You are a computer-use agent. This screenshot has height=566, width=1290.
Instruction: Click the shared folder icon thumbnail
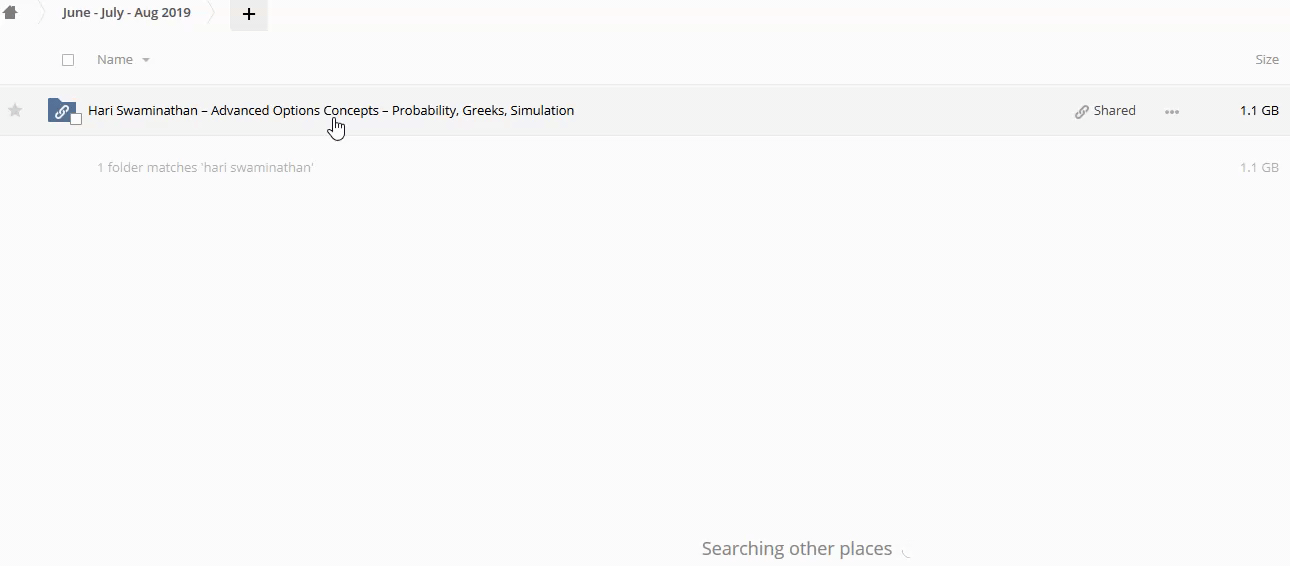(61, 110)
